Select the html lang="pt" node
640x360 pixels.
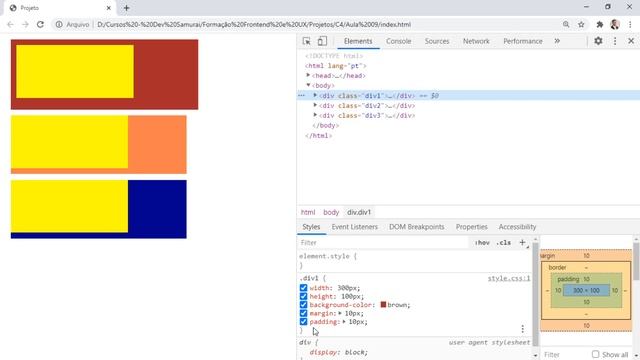coord(336,66)
